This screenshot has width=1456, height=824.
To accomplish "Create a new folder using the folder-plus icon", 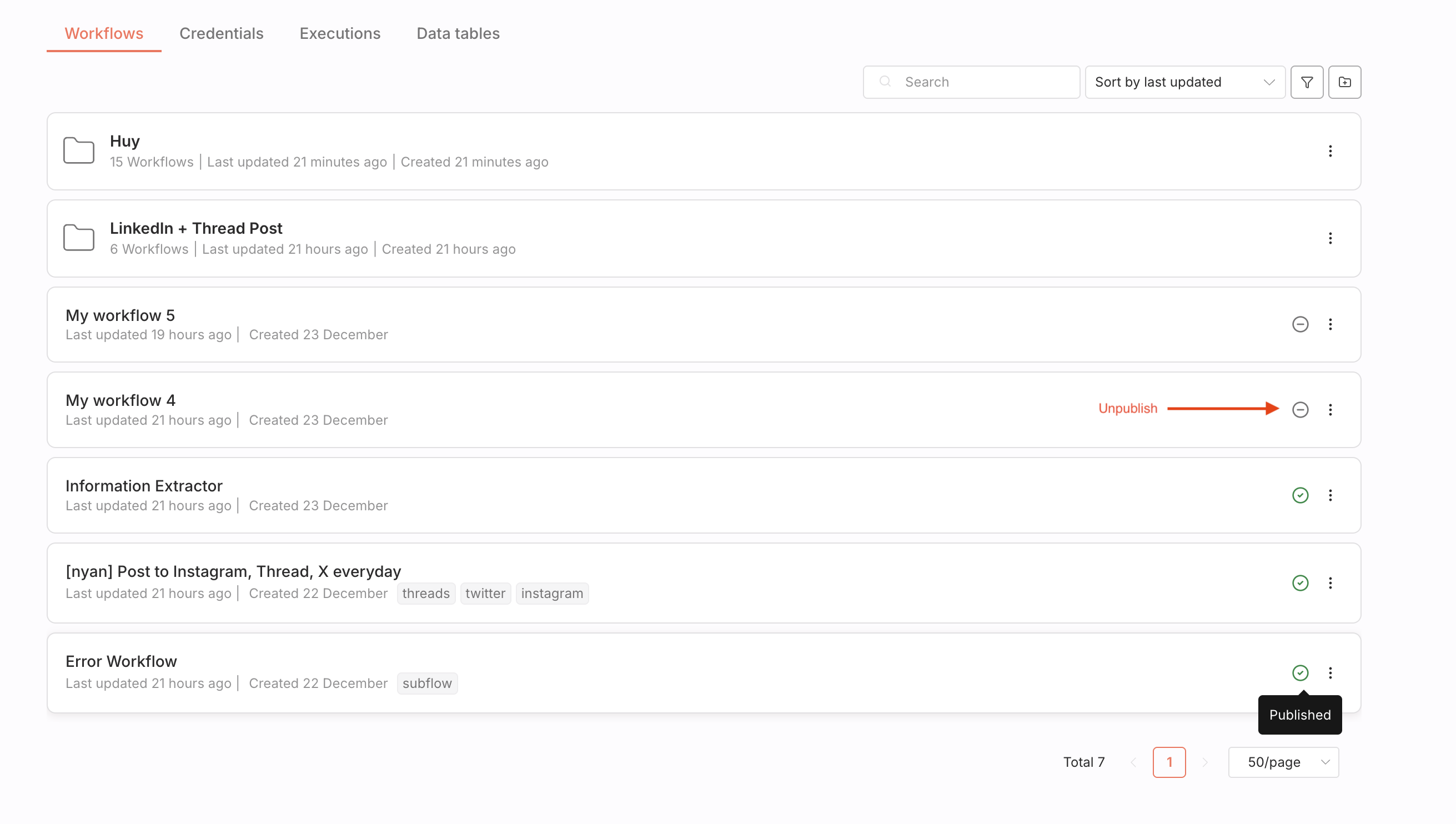I will click(1345, 82).
